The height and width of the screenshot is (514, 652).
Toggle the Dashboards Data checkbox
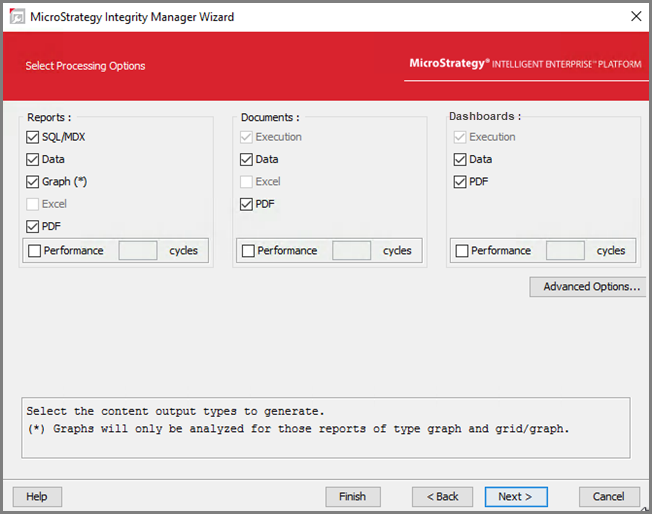tap(461, 159)
